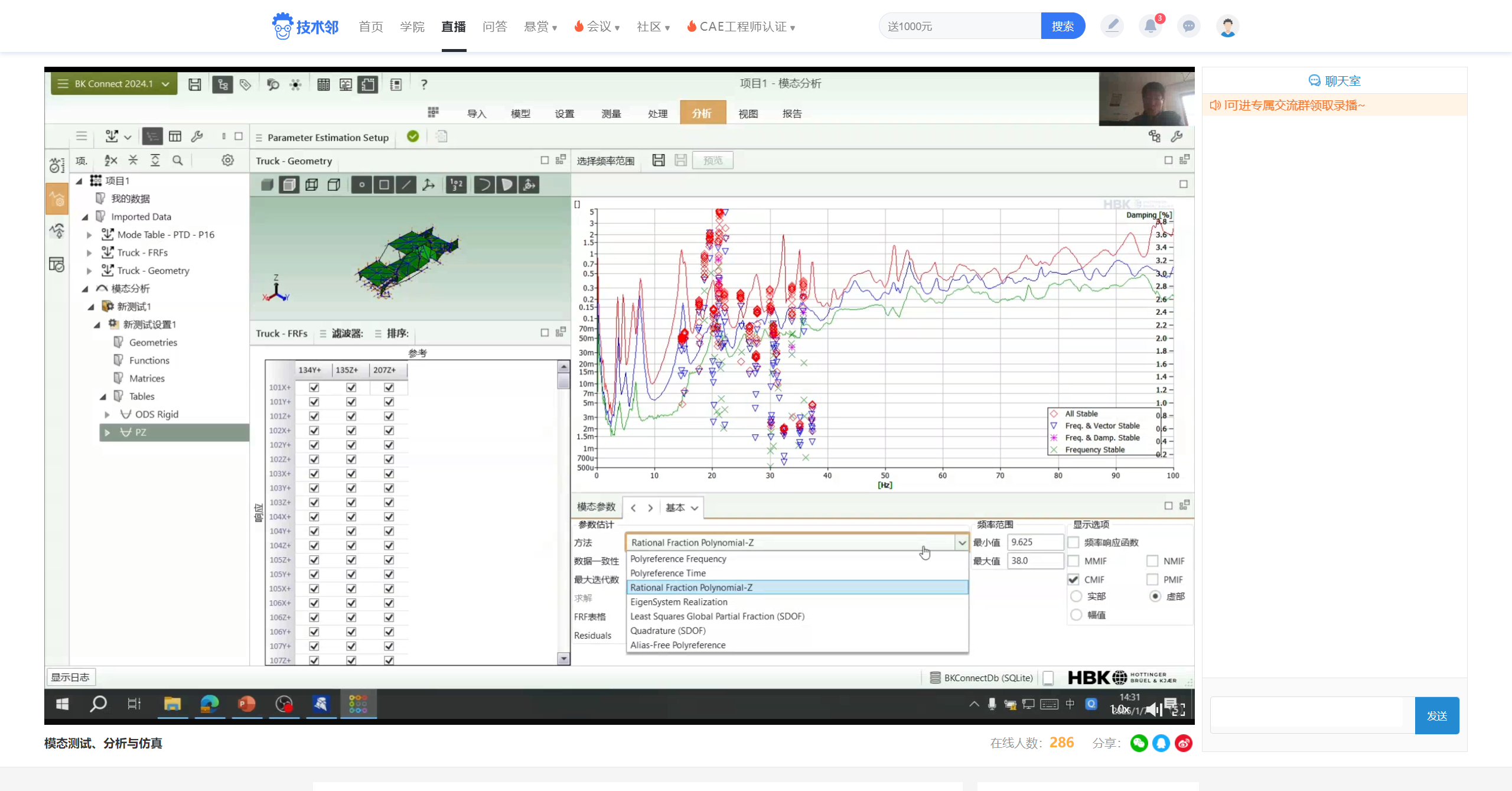1512x791 pixels.
Task: Share via Weibo icon
Action: click(1184, 743)
